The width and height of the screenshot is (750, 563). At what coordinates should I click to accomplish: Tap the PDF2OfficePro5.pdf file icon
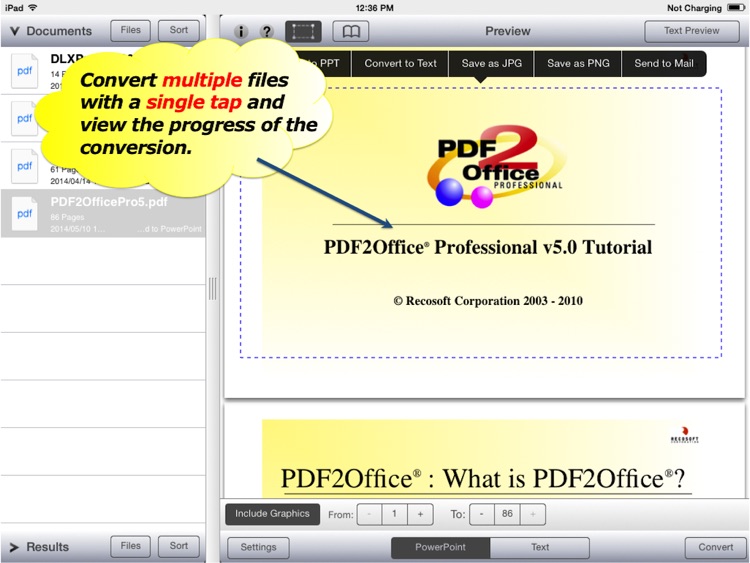coord(24,213)
